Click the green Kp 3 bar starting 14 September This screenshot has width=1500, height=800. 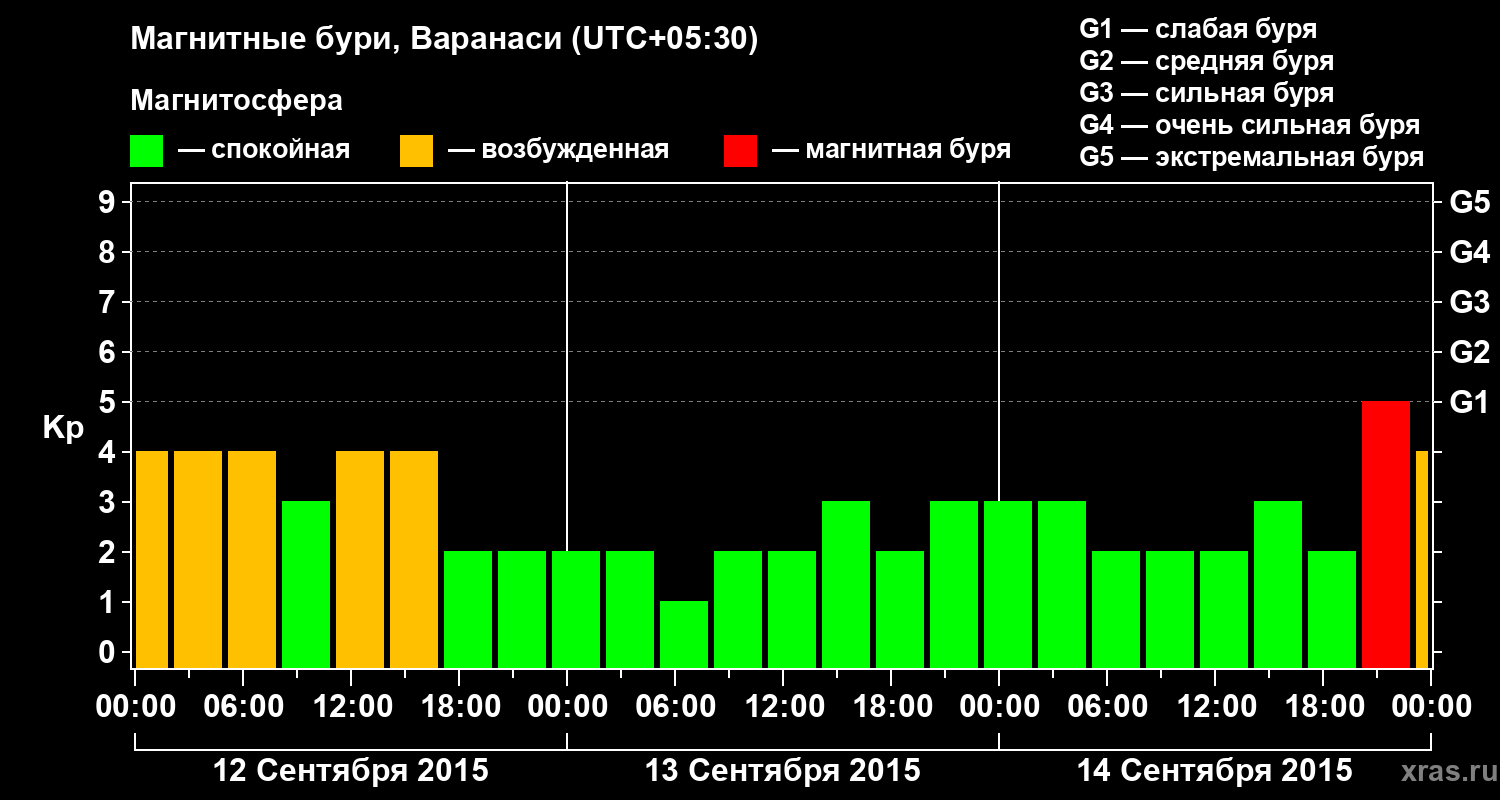pos(1008,585)
